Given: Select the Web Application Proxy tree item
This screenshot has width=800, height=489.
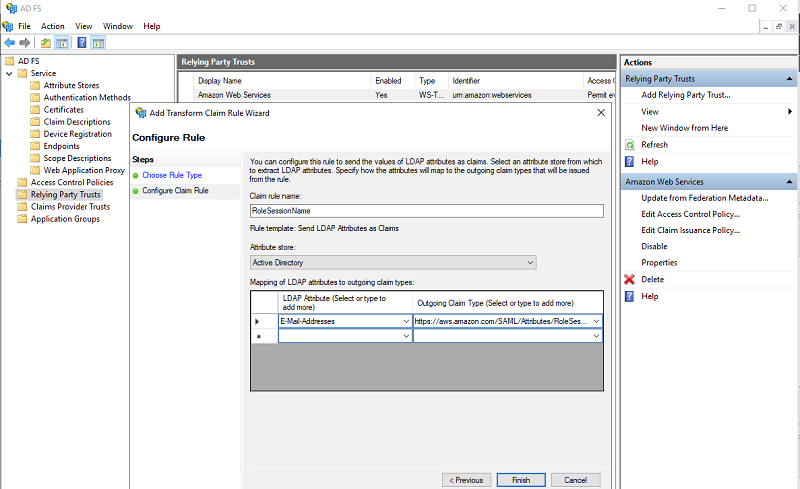Looking at the screenshot, I should click(x=84, y=170).
